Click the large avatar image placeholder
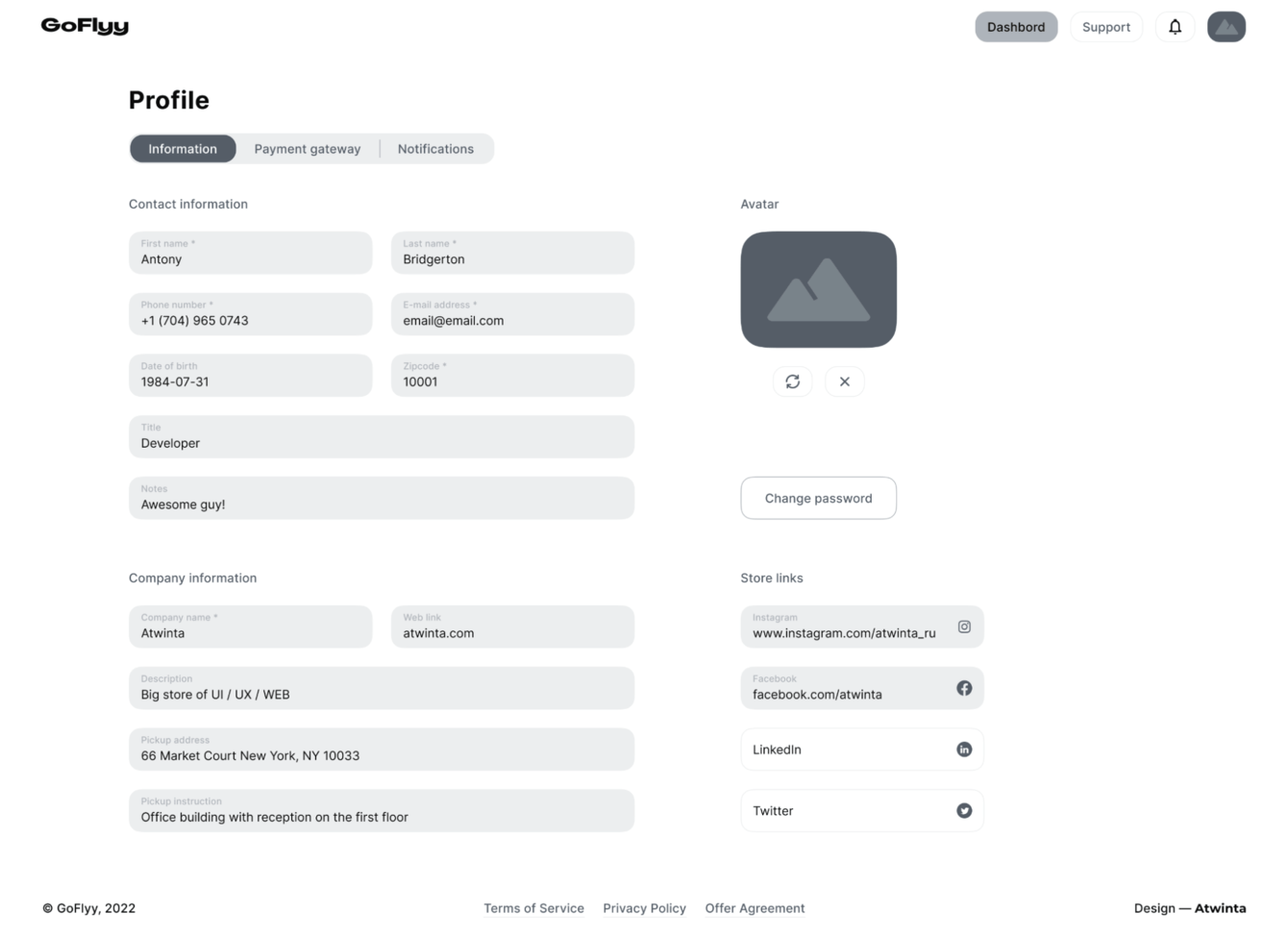Viewport: 1288px width, 935px height. click(x=819, y=289)
